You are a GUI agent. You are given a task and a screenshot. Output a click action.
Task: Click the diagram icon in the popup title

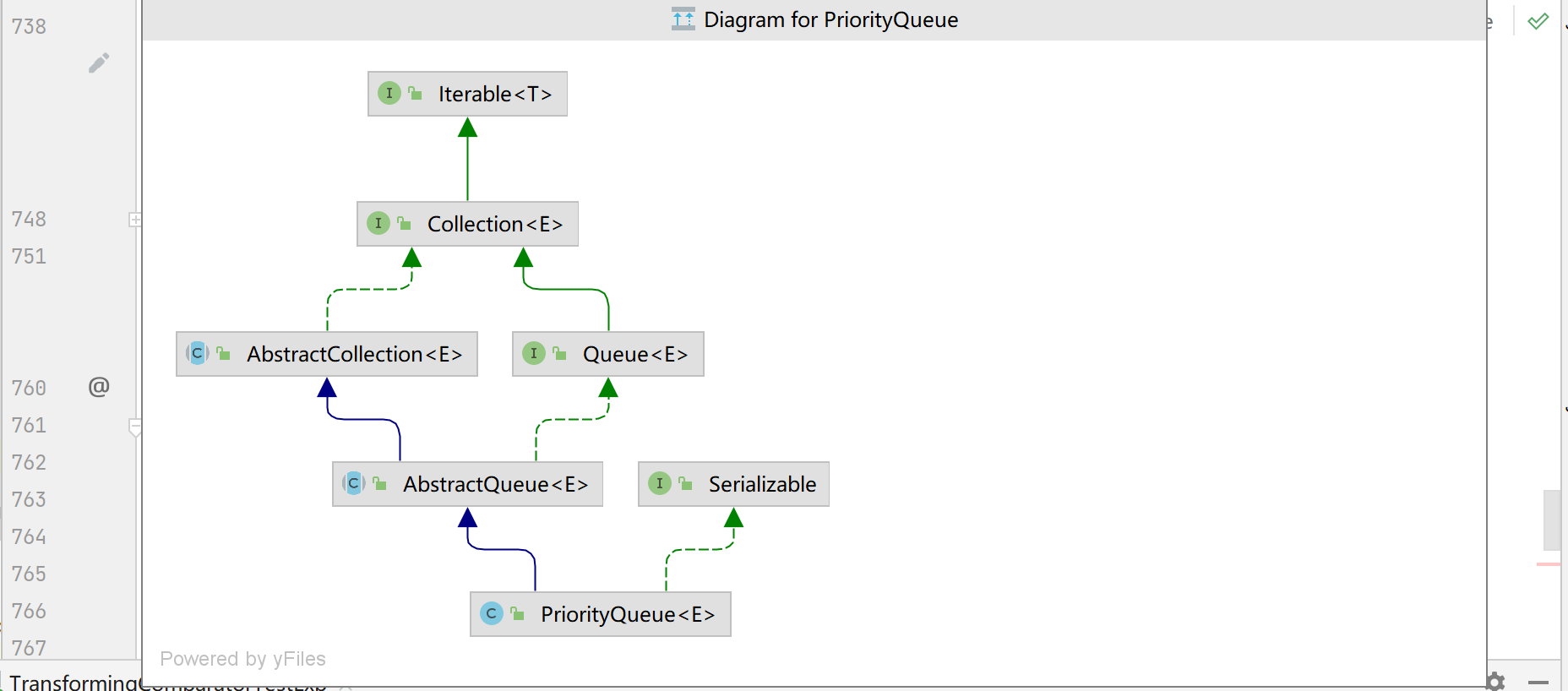point(683,19)
